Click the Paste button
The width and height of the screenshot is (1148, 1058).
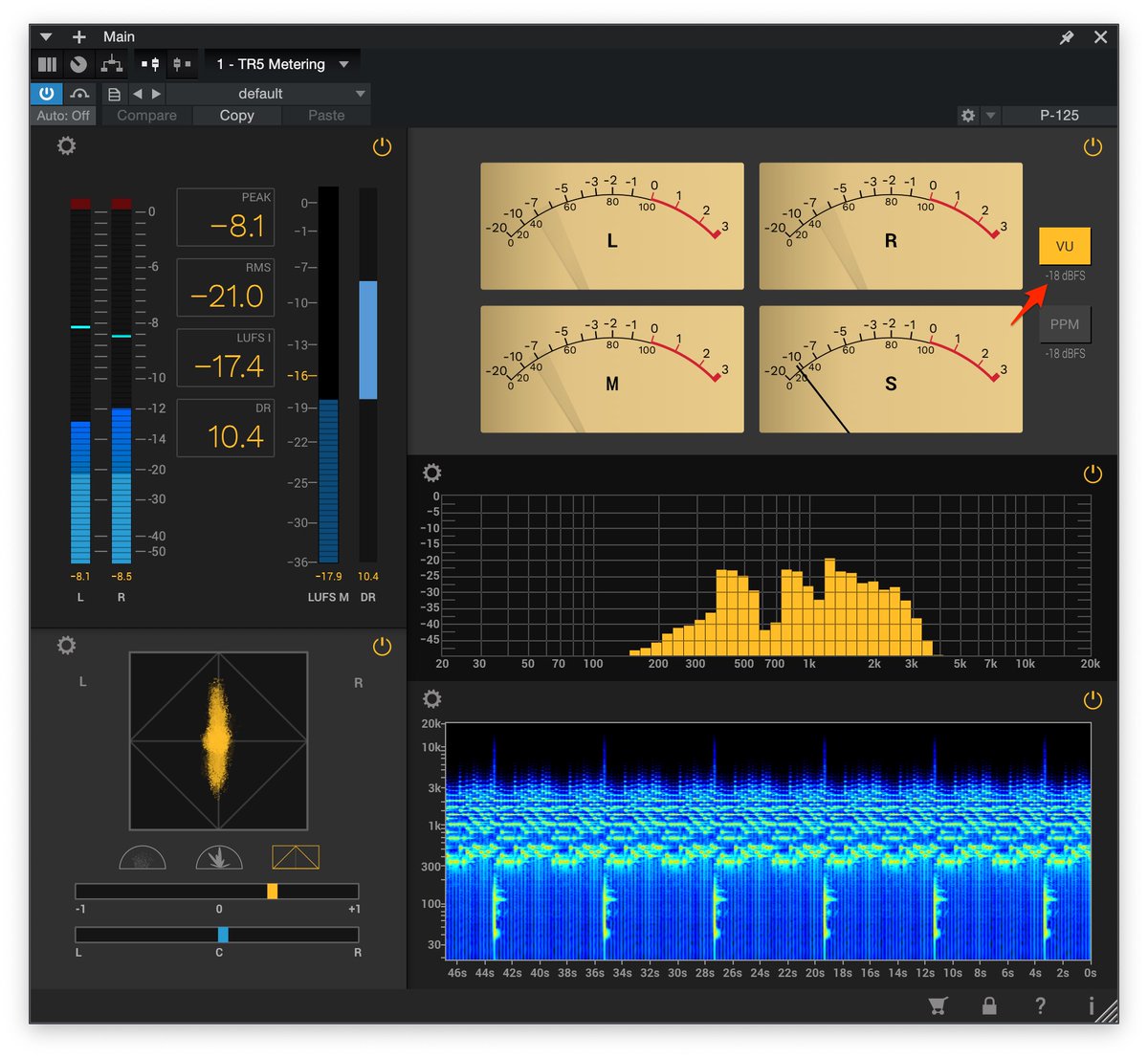tap(325, 115)
